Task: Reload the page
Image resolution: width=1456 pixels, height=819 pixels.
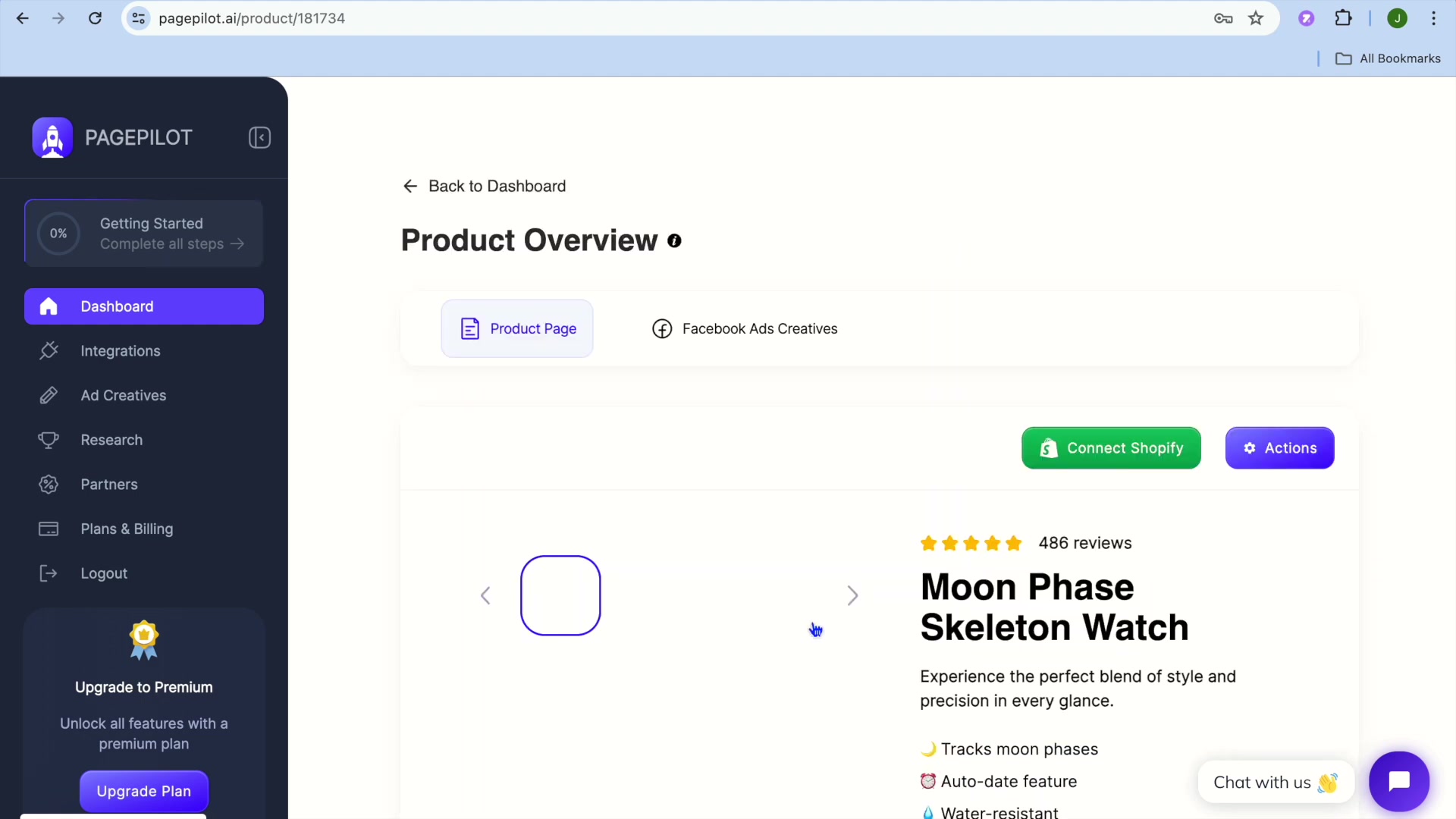Action: (95, 18)
